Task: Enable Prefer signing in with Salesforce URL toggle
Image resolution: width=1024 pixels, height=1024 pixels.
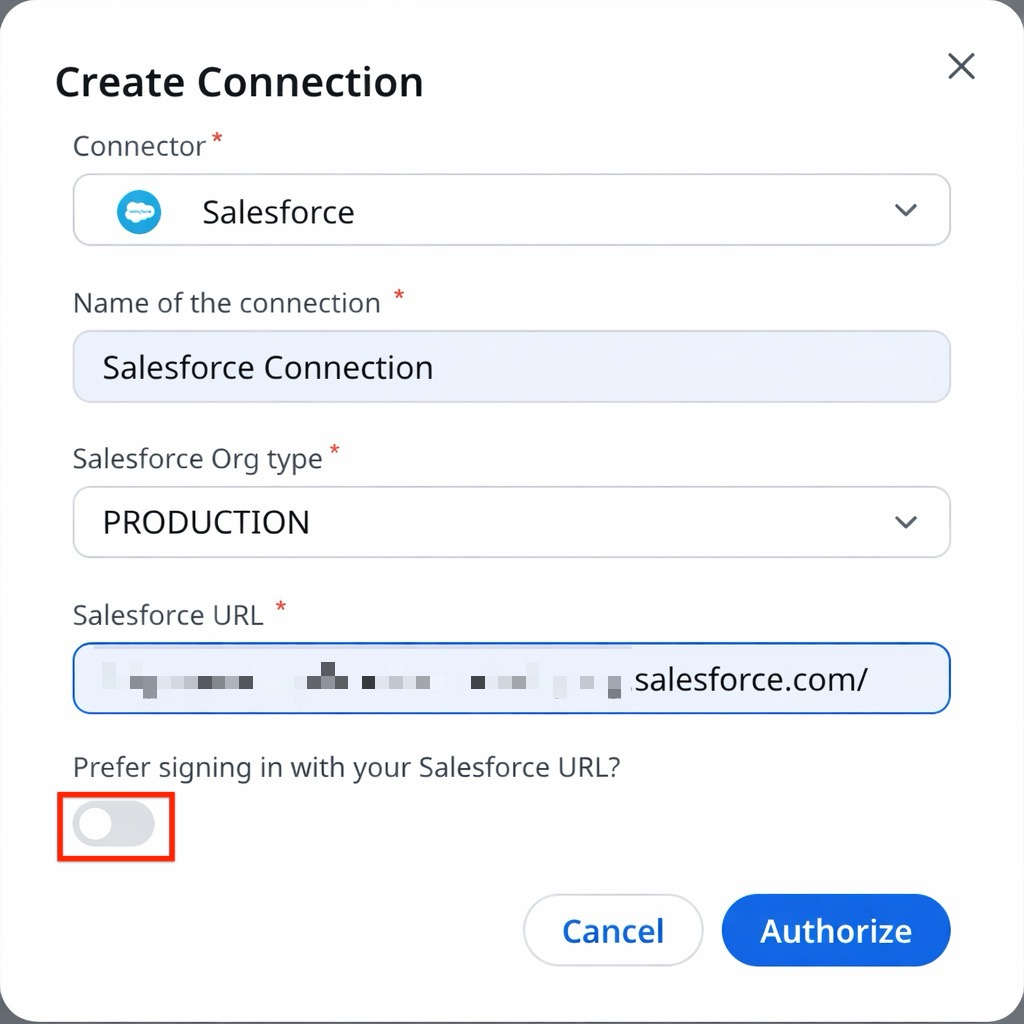Action: point(114,824)
